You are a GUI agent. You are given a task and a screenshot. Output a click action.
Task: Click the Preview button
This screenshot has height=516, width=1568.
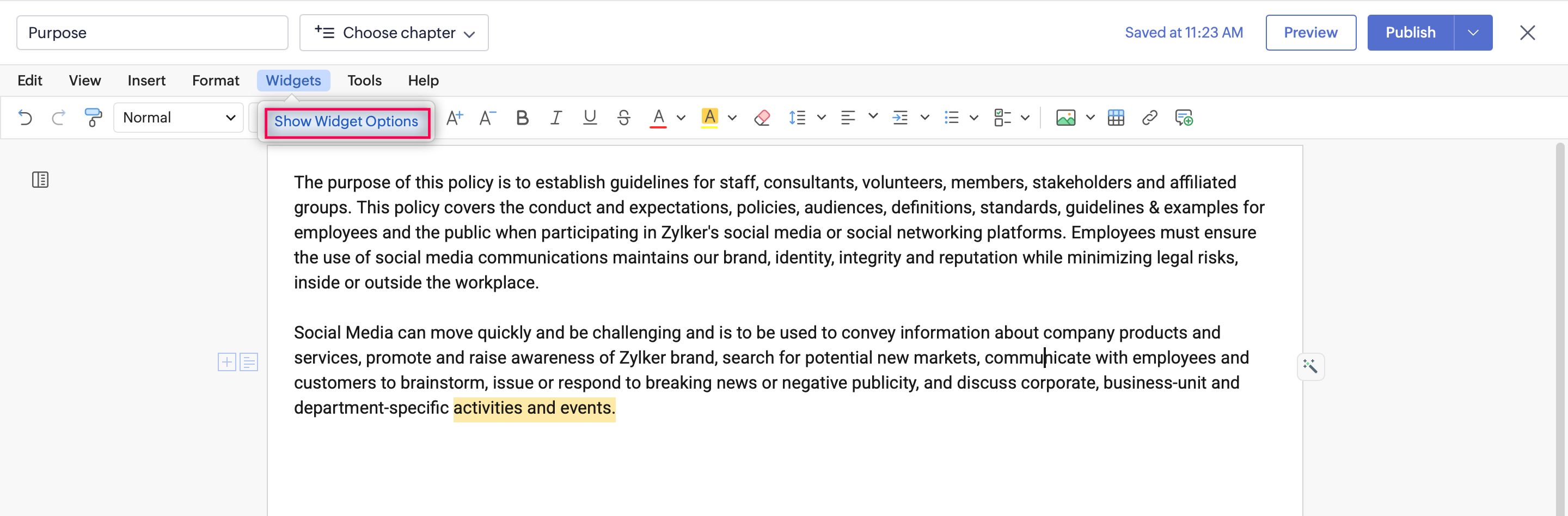1310,33
